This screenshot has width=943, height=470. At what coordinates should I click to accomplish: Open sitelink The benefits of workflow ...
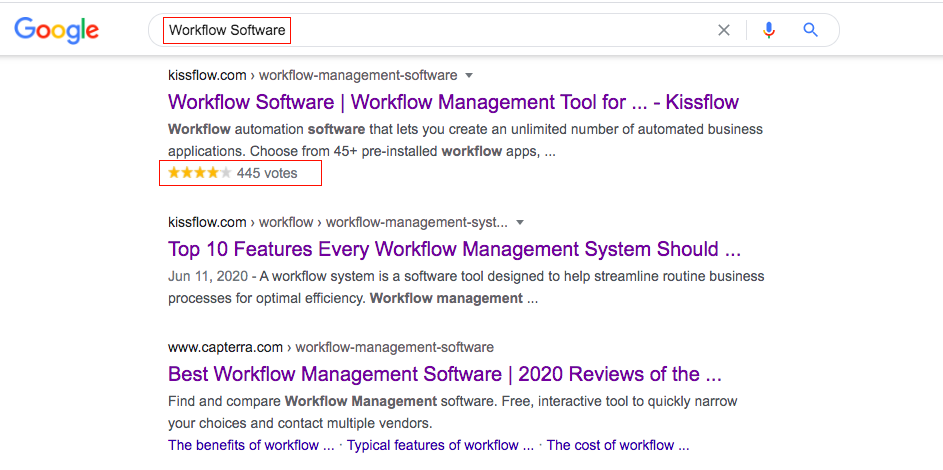(x=251, y=445)
